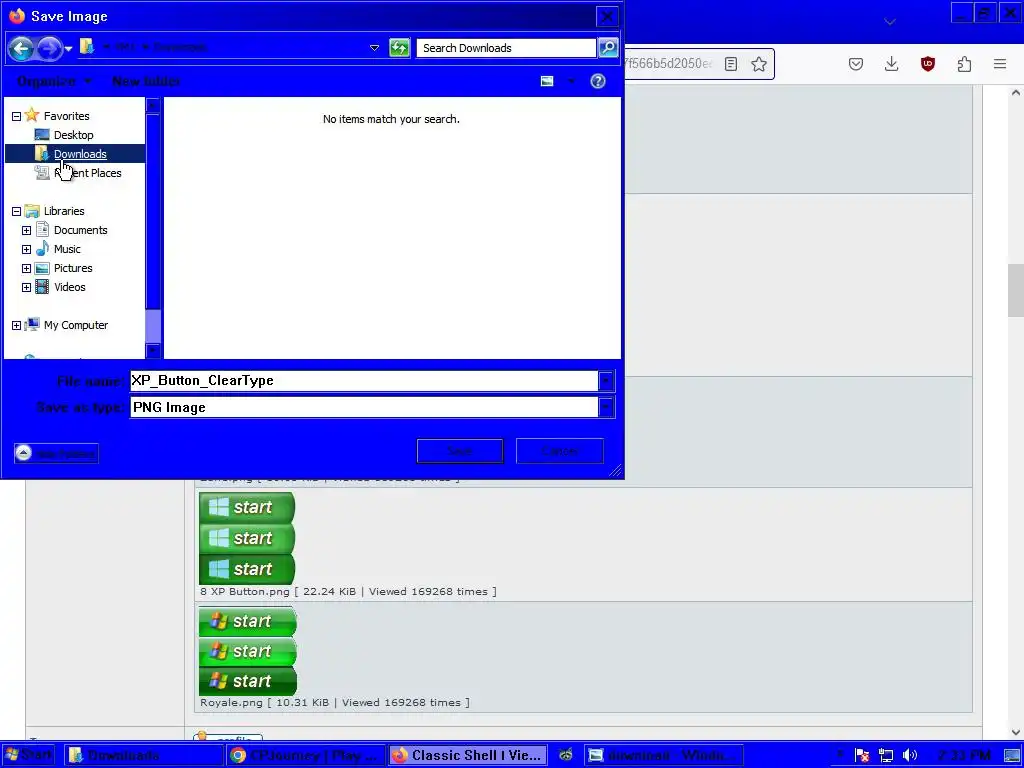The height and width of the screenshot is (768, 1024).
Task: Switch to Classic Shell Firefox taskbar window
Action: click(x=468, y=755)
